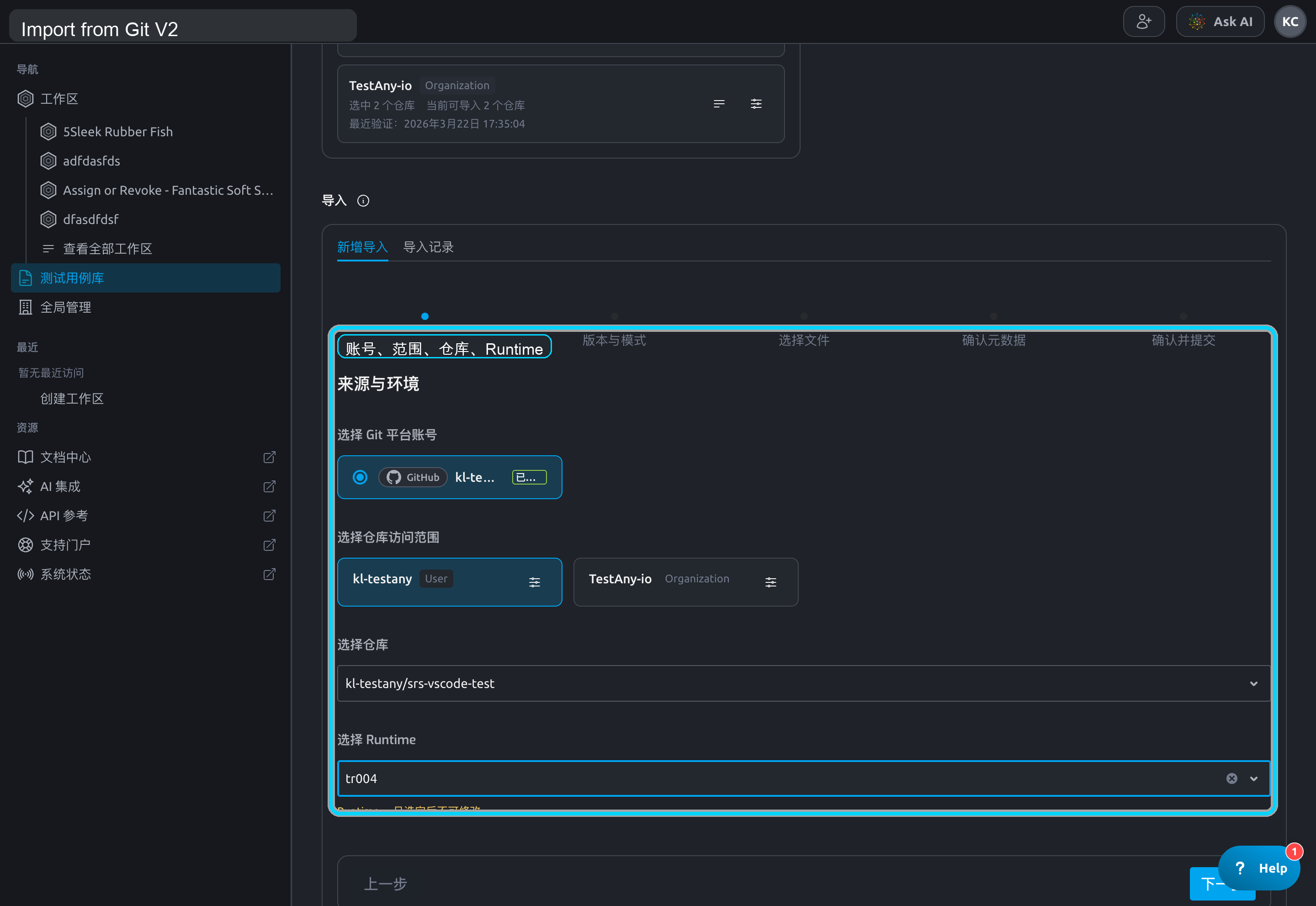Click the 上一步 button
Viewport: 1316px width, 906px height.
(x=385, y=883)
